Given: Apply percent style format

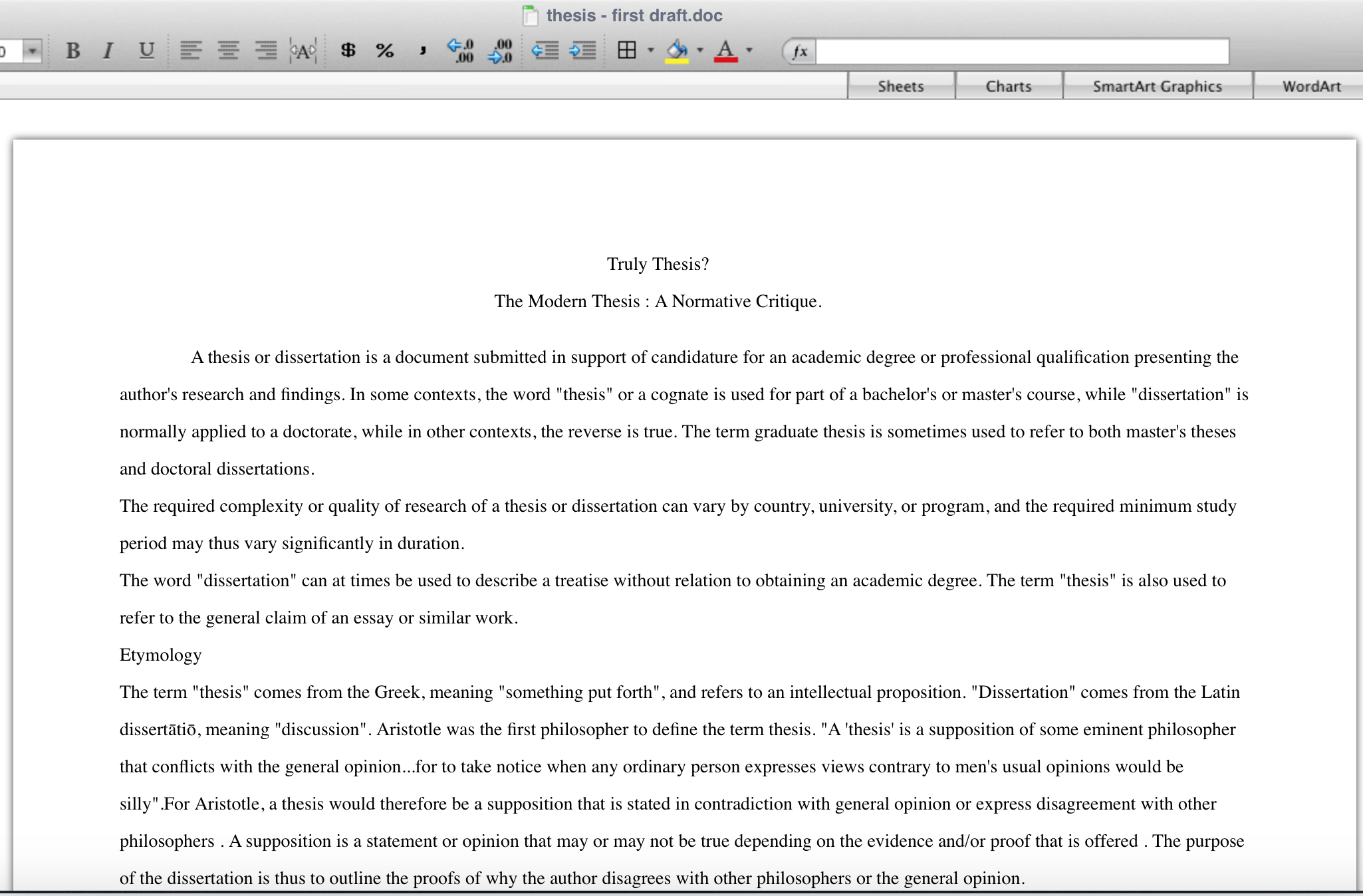Looking at the screenshot, I should click(x=385, y=51).
